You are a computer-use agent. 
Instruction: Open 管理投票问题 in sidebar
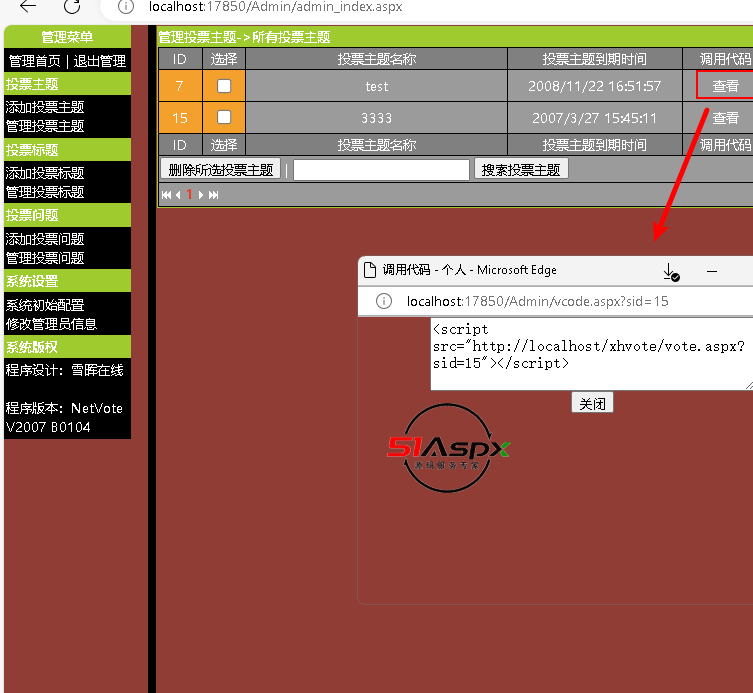[45, 258]
